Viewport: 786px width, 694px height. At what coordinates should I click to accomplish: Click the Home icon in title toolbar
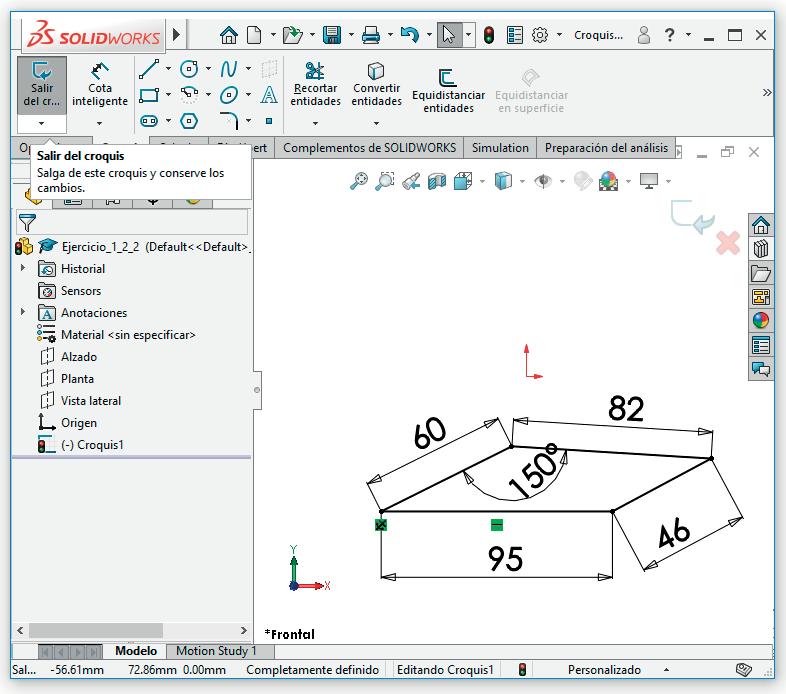pyautogui.click(x=229, y=35)
